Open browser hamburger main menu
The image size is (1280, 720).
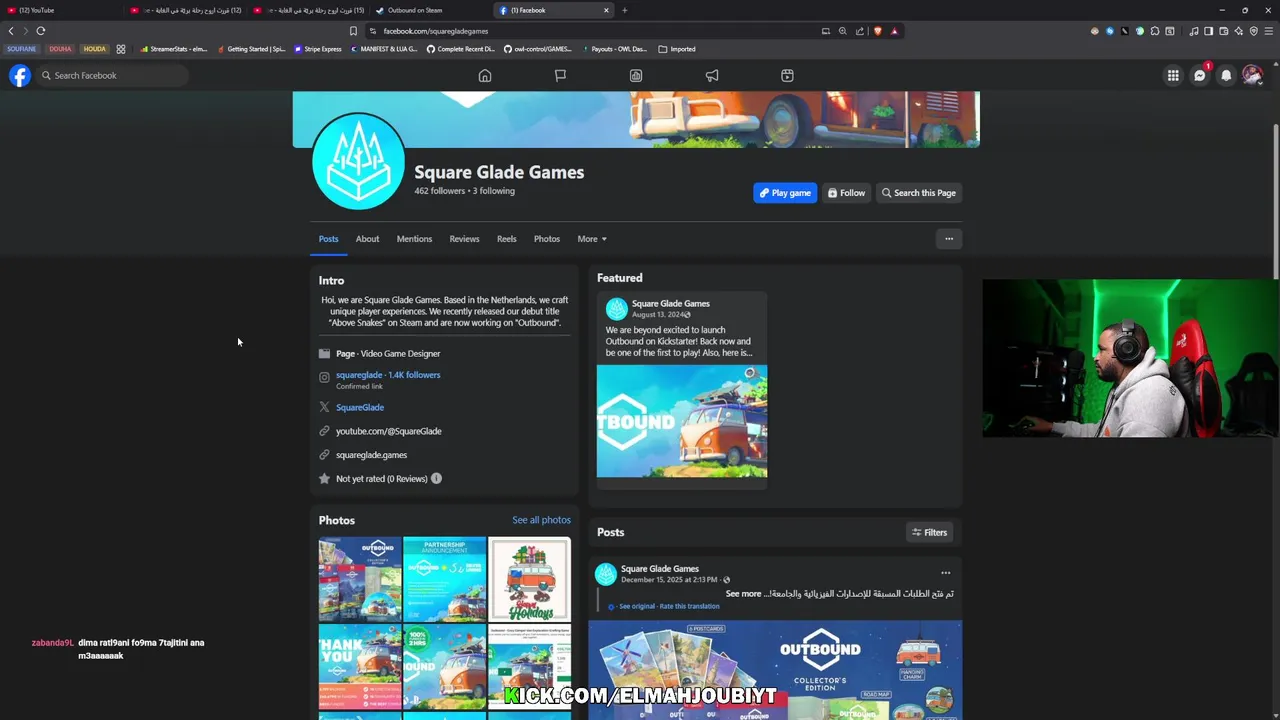coord(1269,31)
